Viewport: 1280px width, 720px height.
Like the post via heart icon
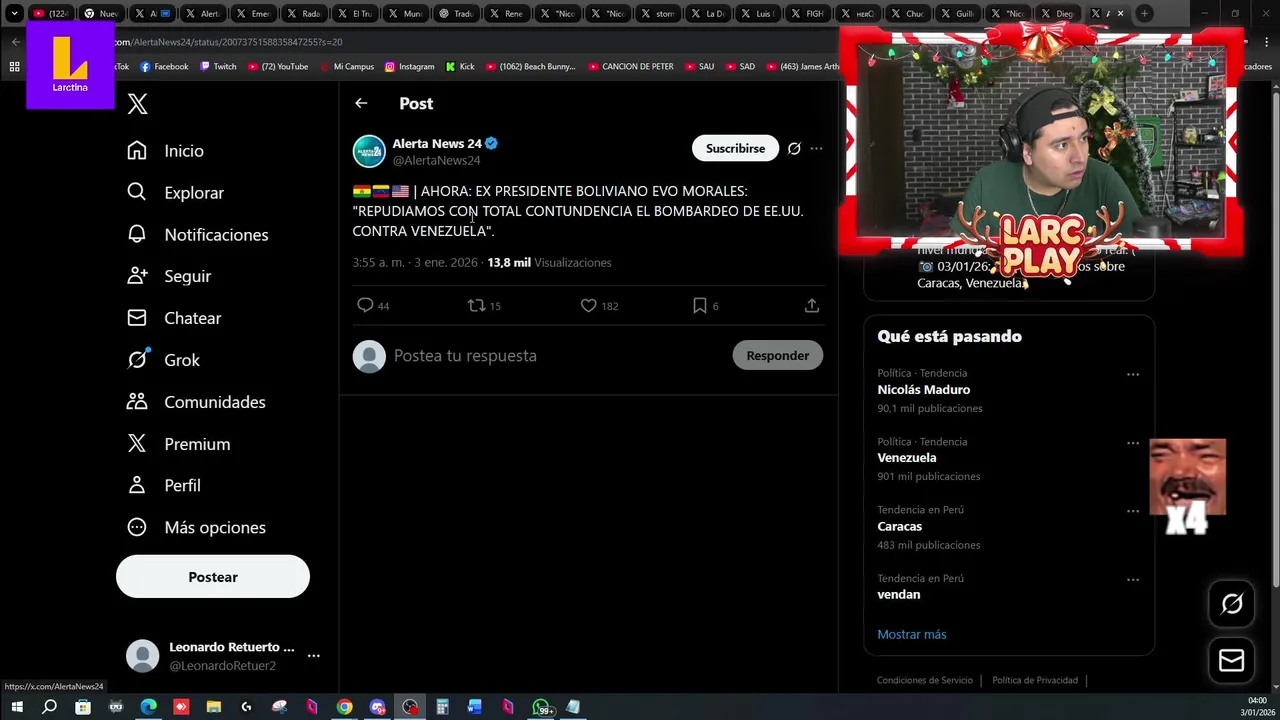(589, 305)
